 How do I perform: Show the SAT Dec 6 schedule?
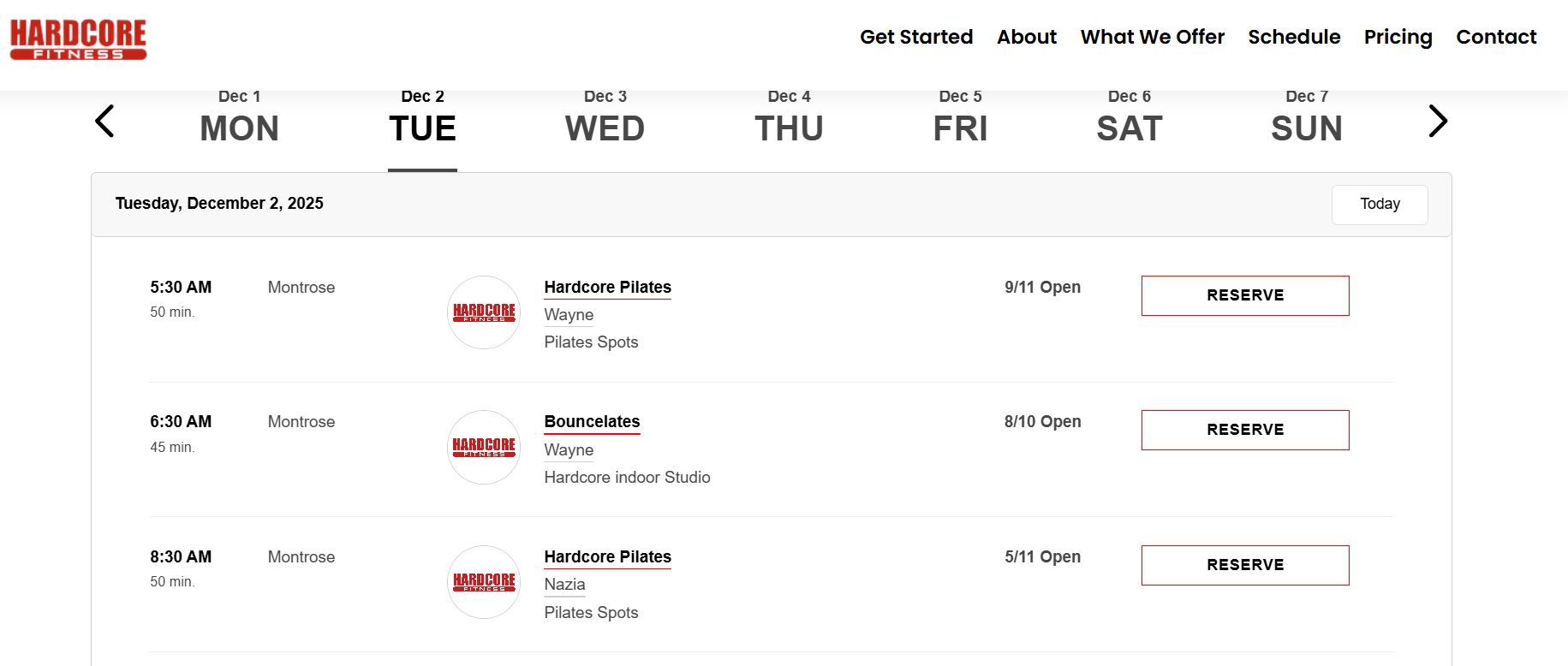1129,120
